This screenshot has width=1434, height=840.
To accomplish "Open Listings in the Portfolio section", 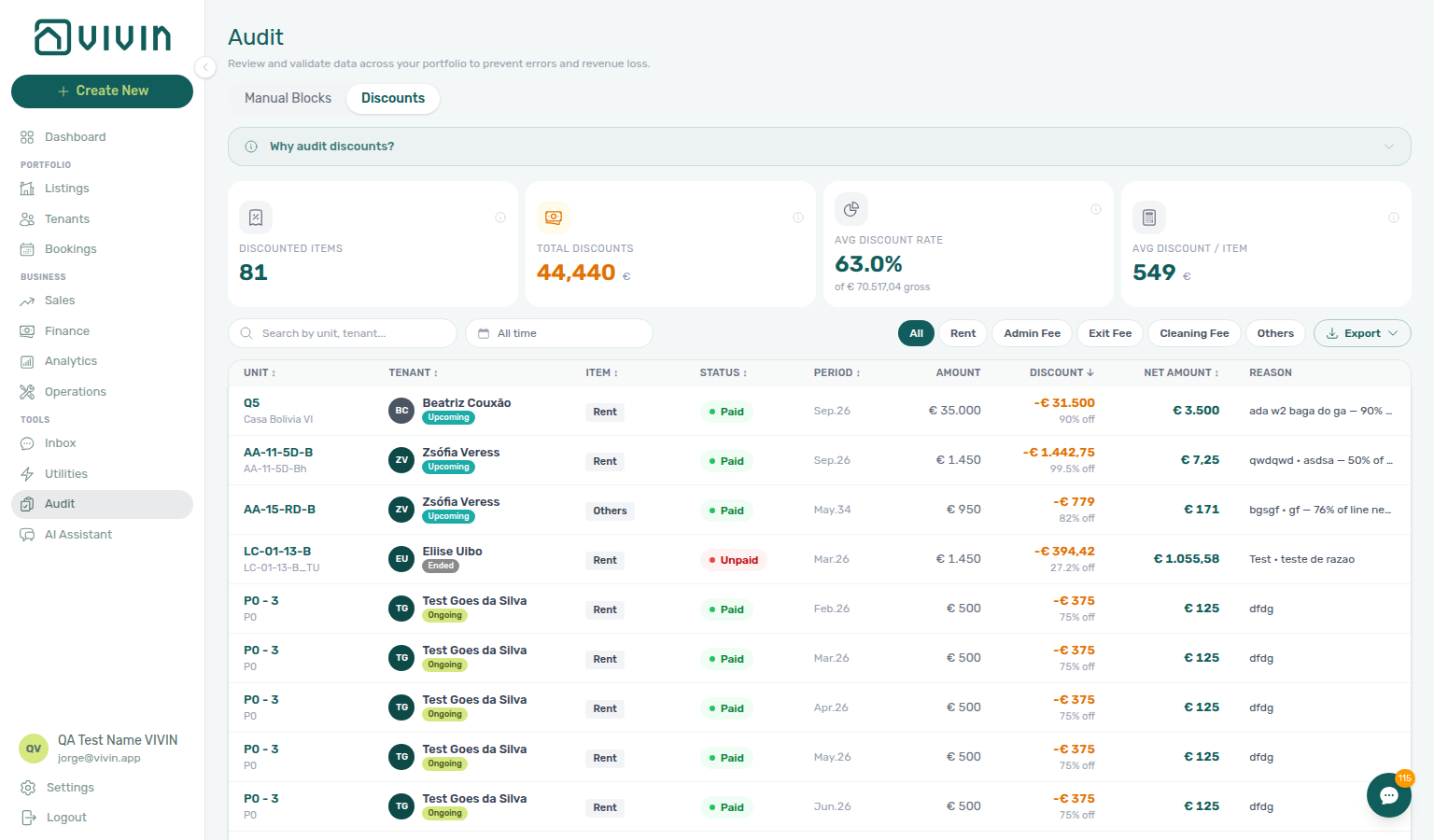I will coord(103,189).
